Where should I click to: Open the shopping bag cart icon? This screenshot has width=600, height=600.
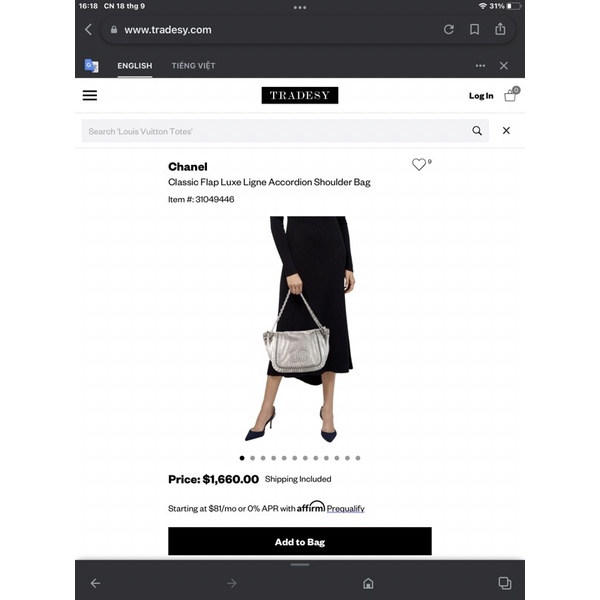[x=511, y=94]
